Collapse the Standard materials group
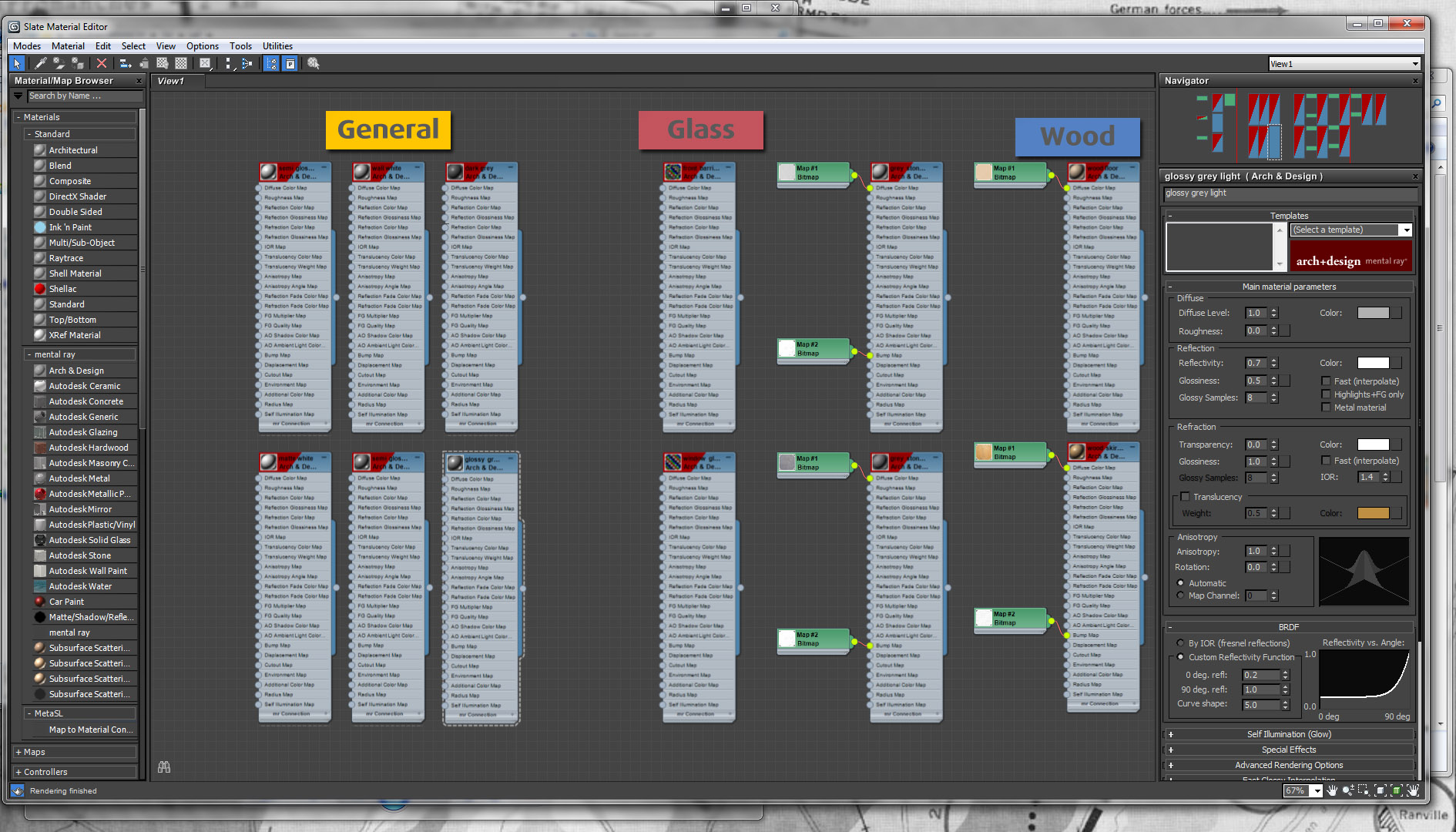 click(29, 133)
